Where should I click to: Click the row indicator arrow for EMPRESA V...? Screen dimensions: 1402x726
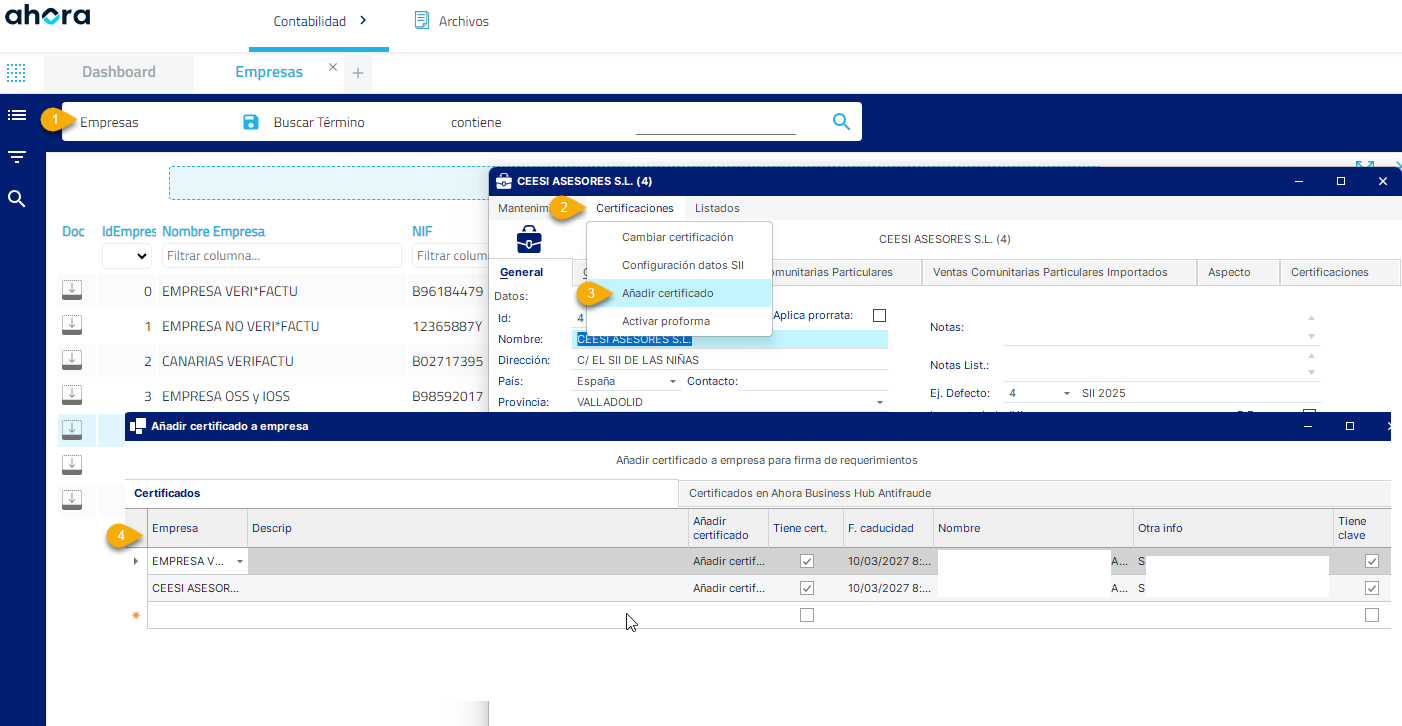136,561
